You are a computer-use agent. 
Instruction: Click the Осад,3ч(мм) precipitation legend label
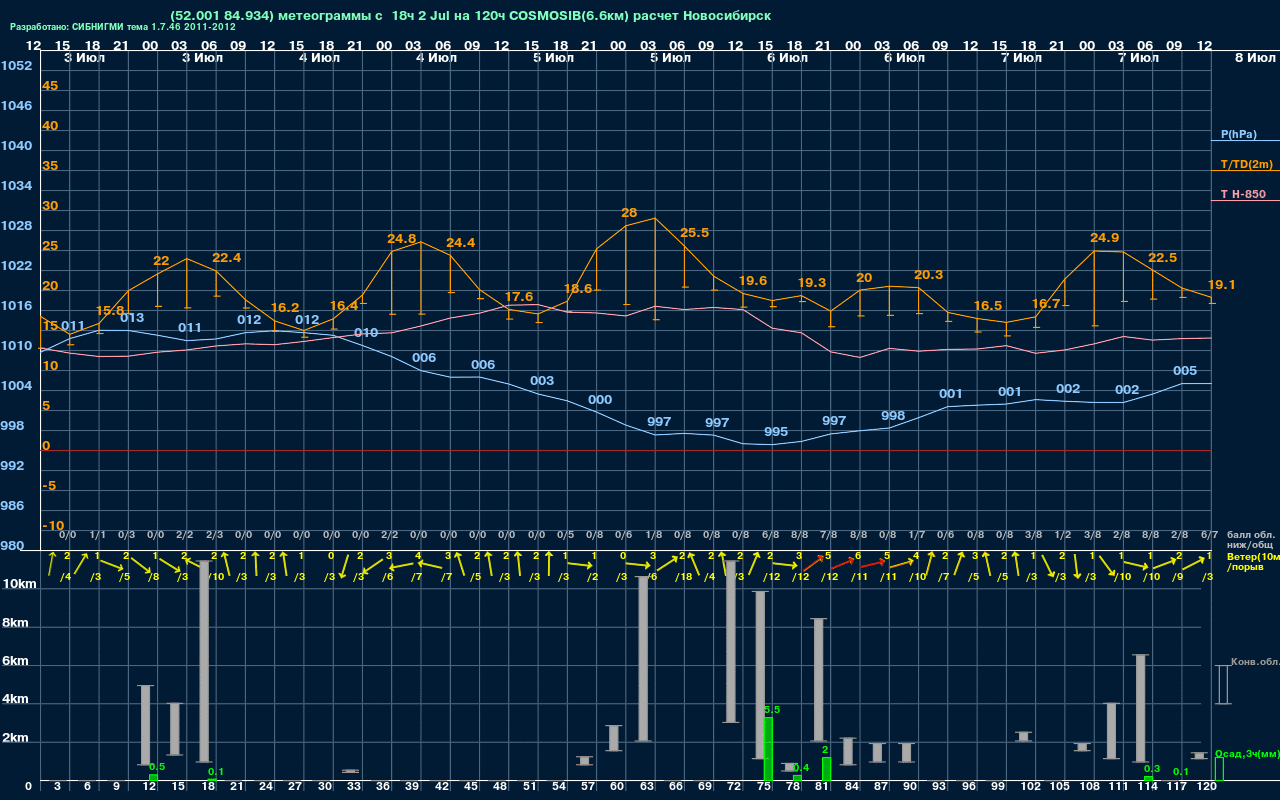1246,753
